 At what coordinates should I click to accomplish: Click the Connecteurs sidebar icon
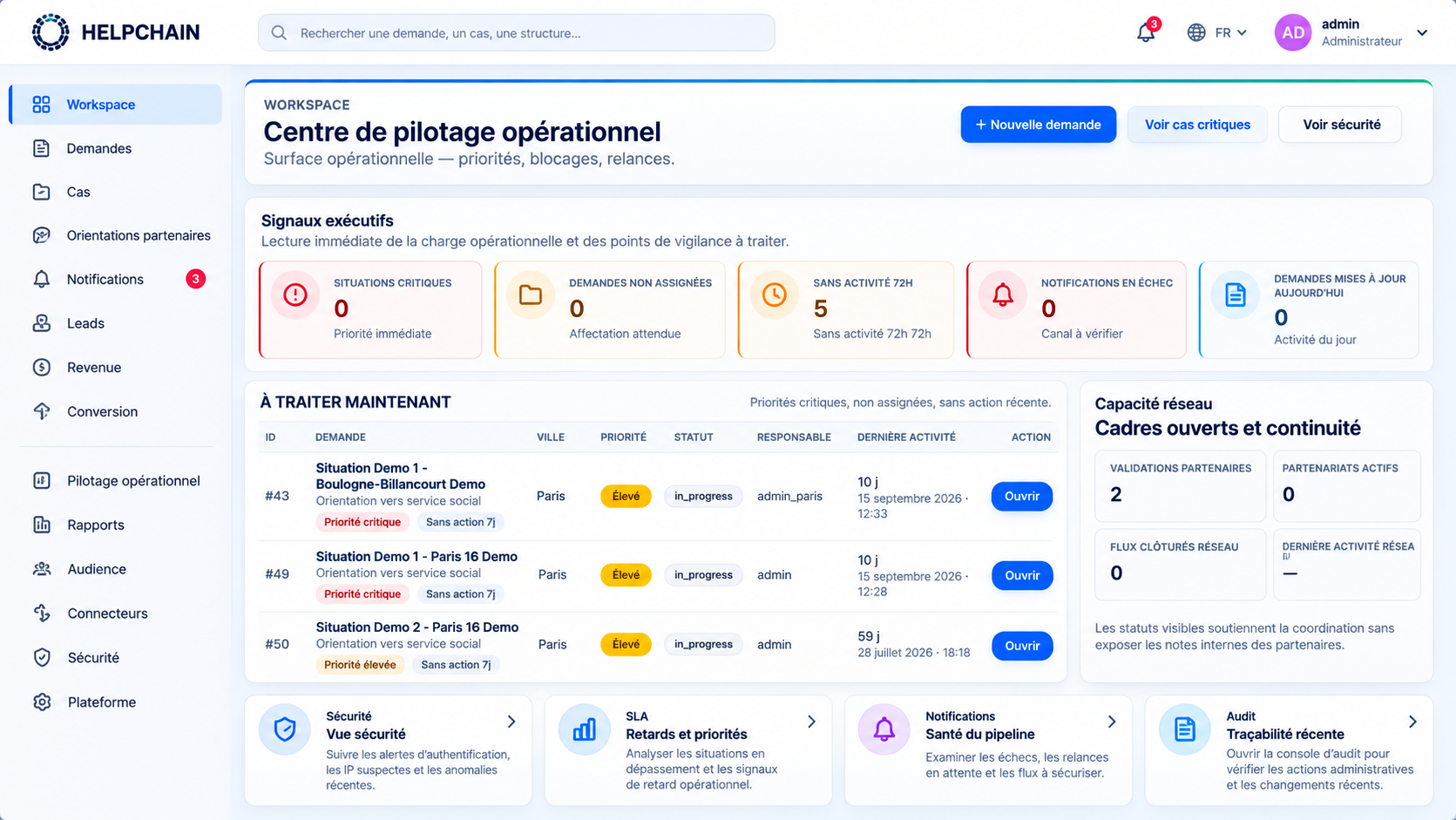[42, 613]
